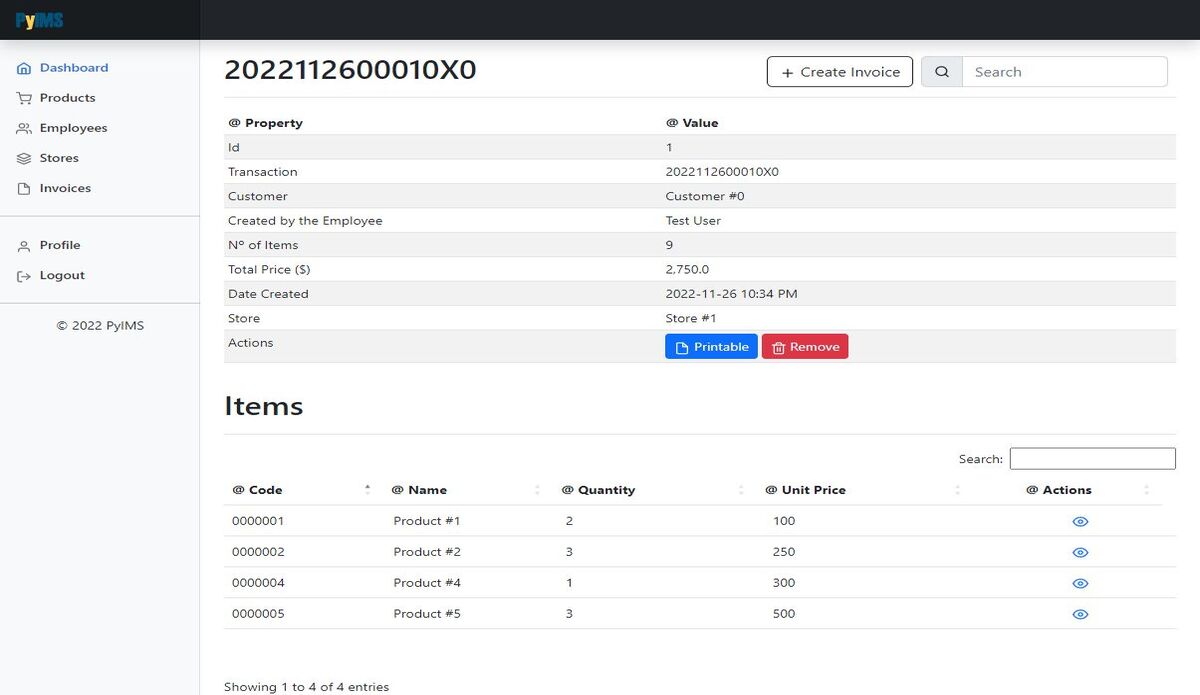1200x695 pixels.
Task: Sort table by Quantity header
Action: [606, 490]
